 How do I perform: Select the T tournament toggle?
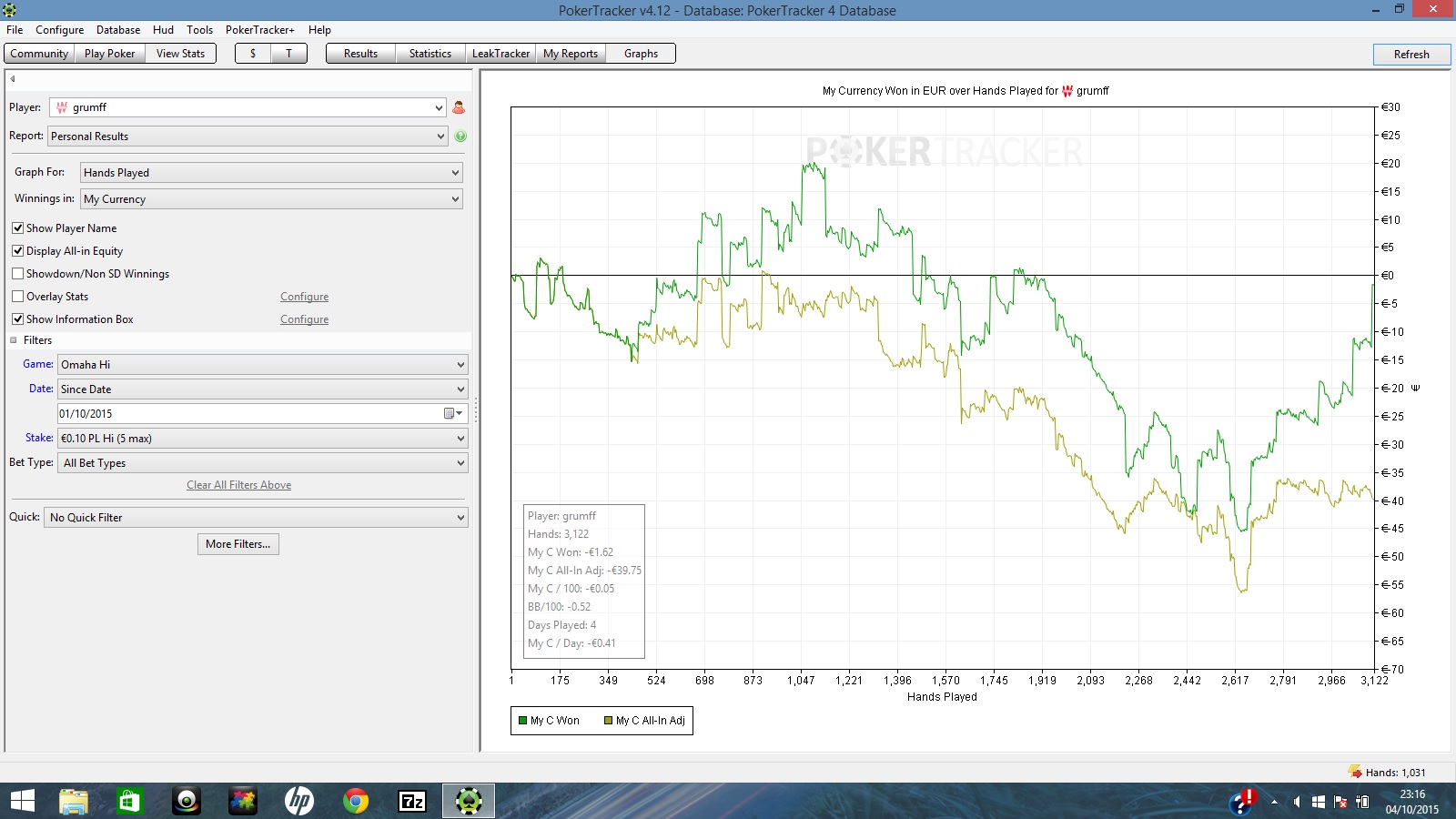288,54
